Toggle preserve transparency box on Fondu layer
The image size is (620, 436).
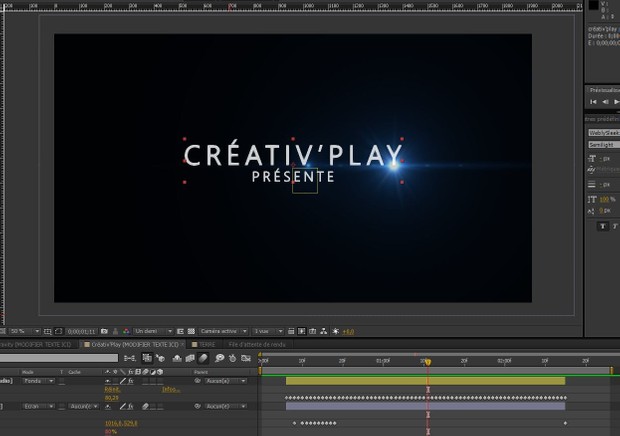(62, 381)
